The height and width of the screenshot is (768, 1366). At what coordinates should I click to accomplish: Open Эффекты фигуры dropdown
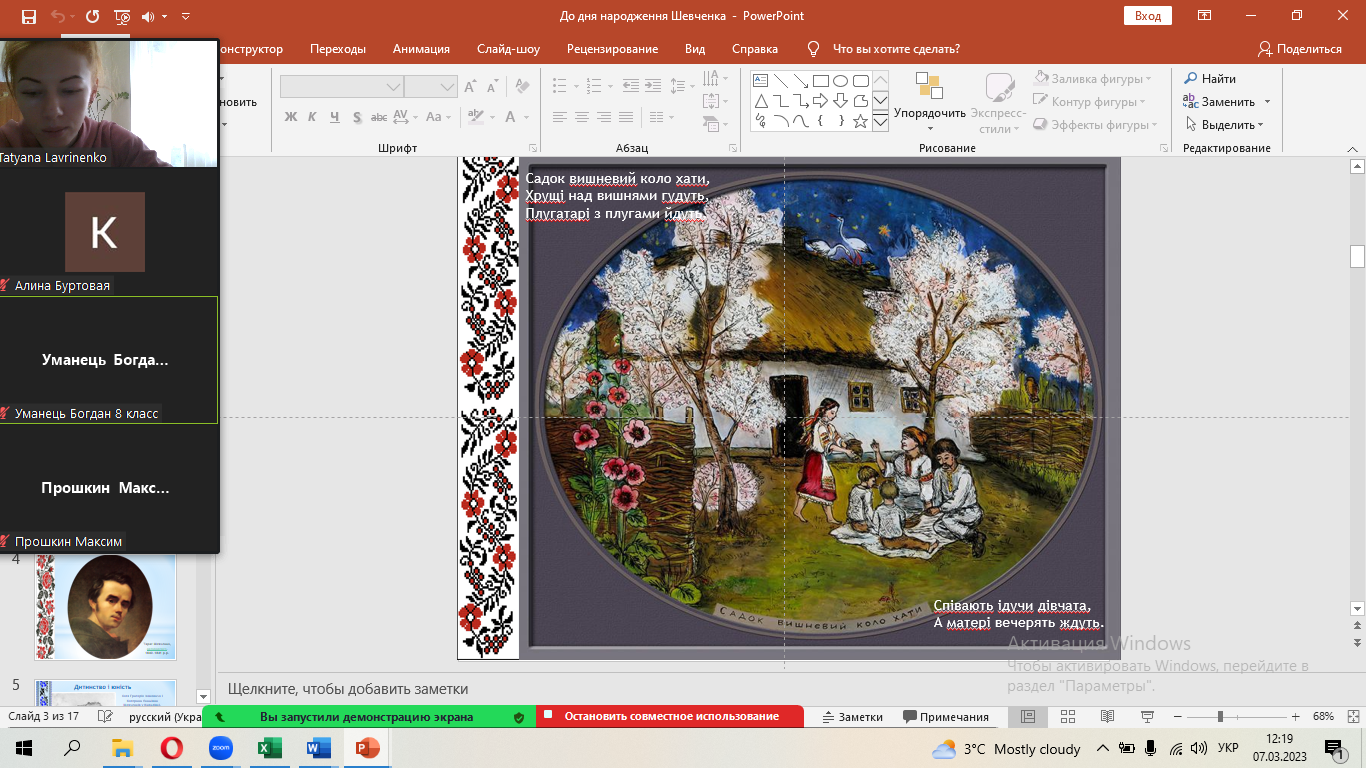[1095, 125]
